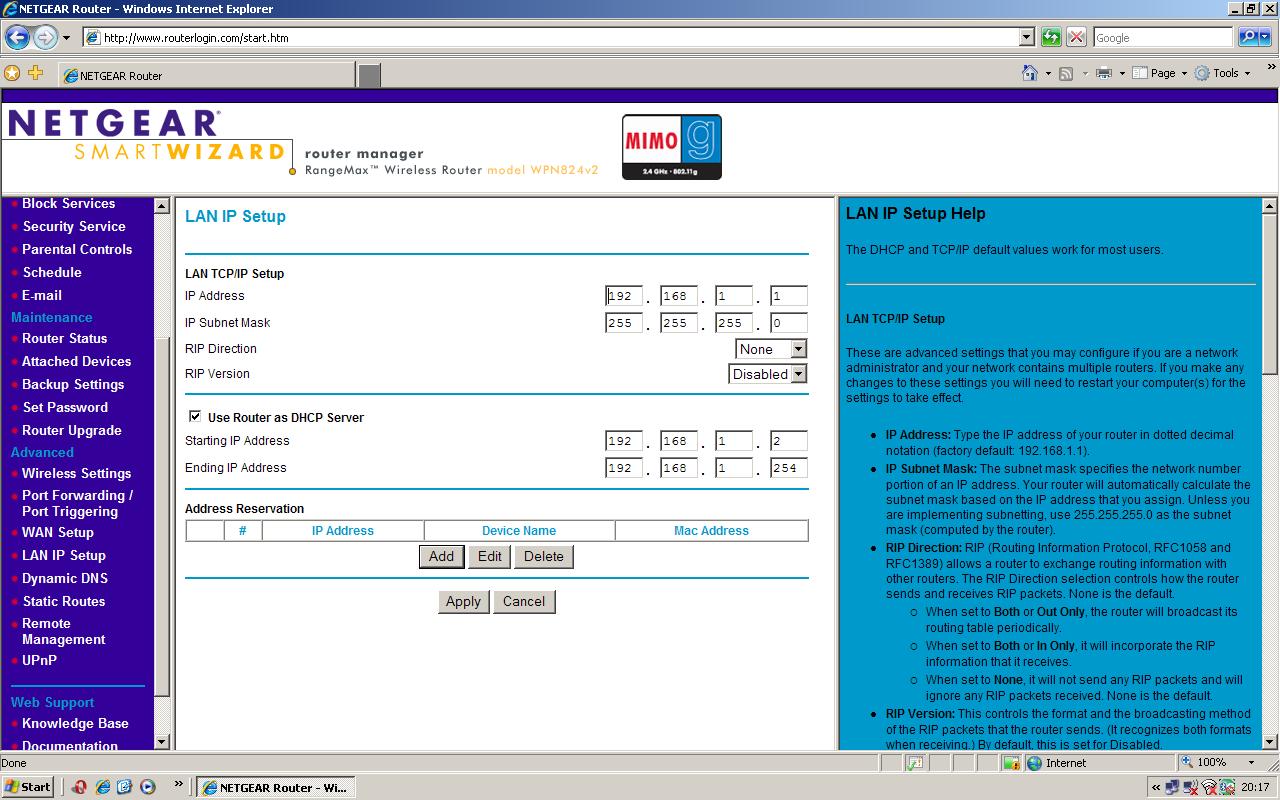The width and height of the screenshot is (1280, 800).
Task: Click Ending IP Address last octet field
Action: click(x=788, y=468)
